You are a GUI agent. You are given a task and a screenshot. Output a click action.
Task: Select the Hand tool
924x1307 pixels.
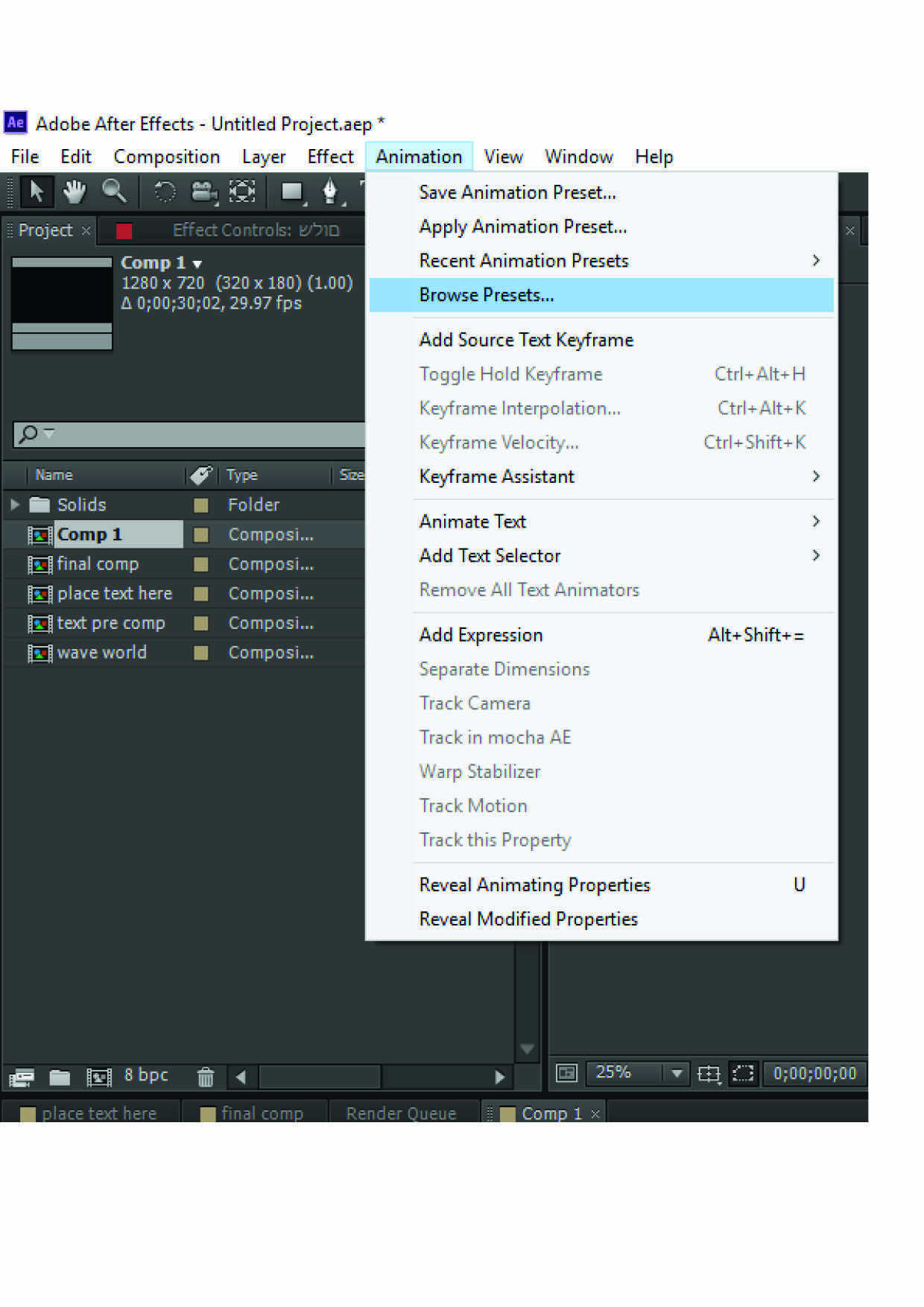tap(74, 192)
